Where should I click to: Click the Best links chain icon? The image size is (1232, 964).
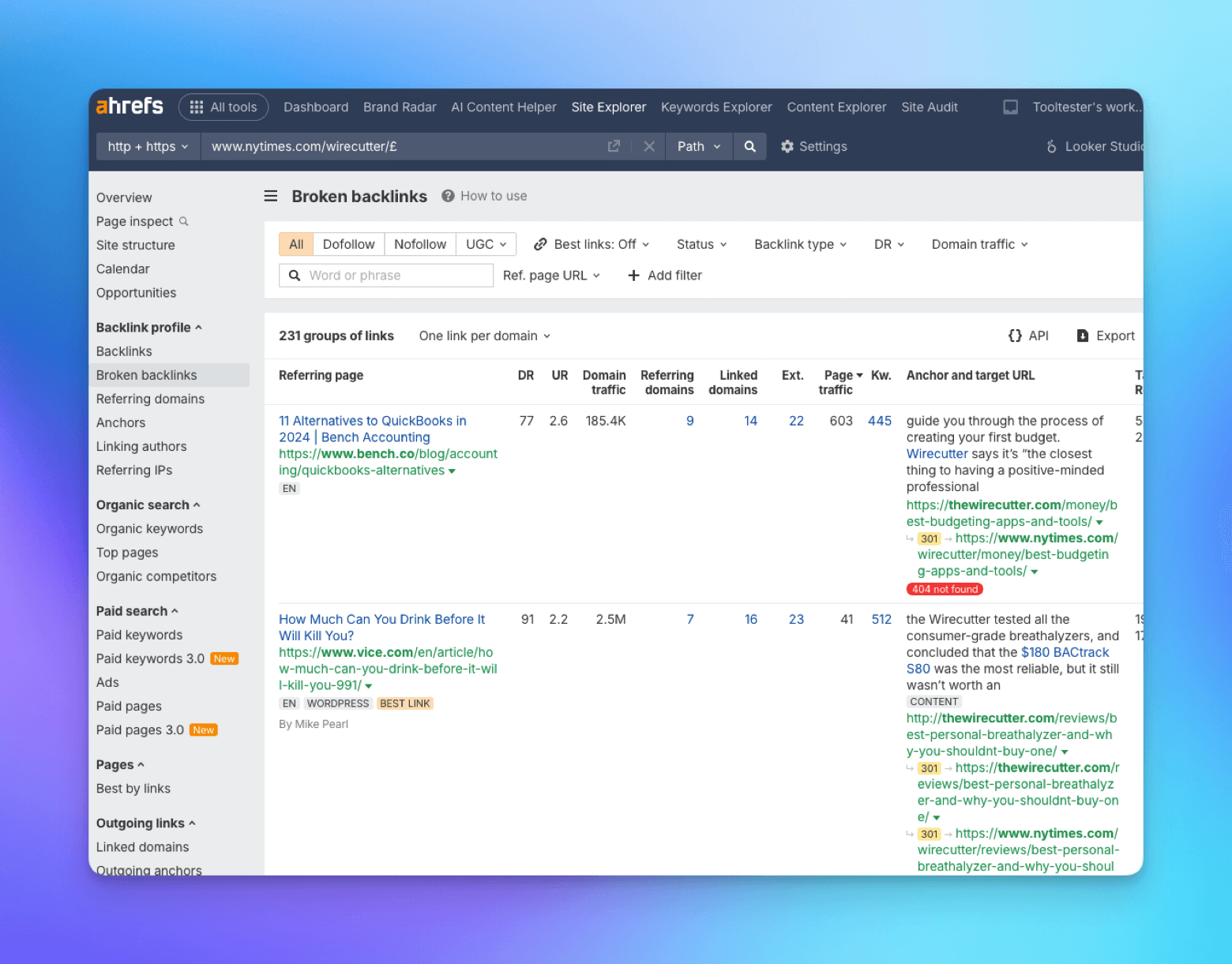(x=540, y=244)
